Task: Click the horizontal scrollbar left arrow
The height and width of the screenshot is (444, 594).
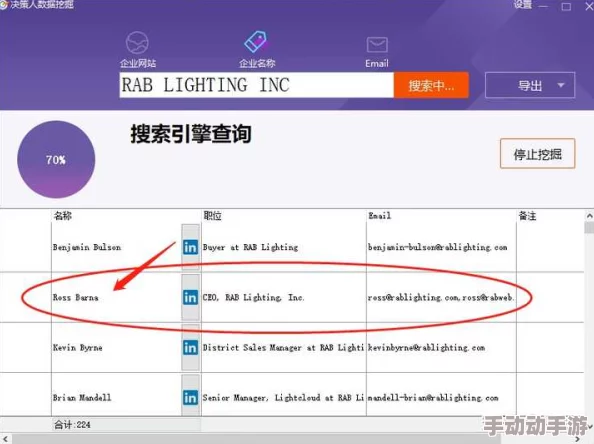Action: tap(5, 439)
